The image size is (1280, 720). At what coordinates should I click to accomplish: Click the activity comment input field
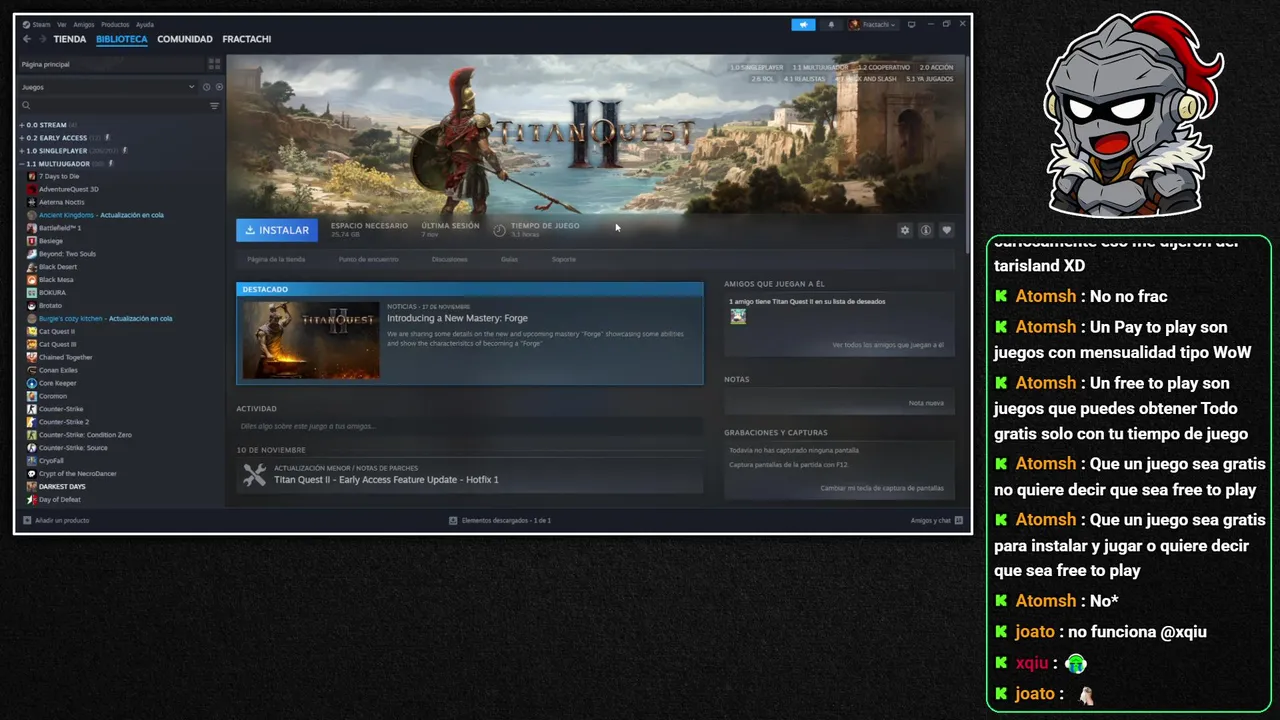tap(470, 426)
